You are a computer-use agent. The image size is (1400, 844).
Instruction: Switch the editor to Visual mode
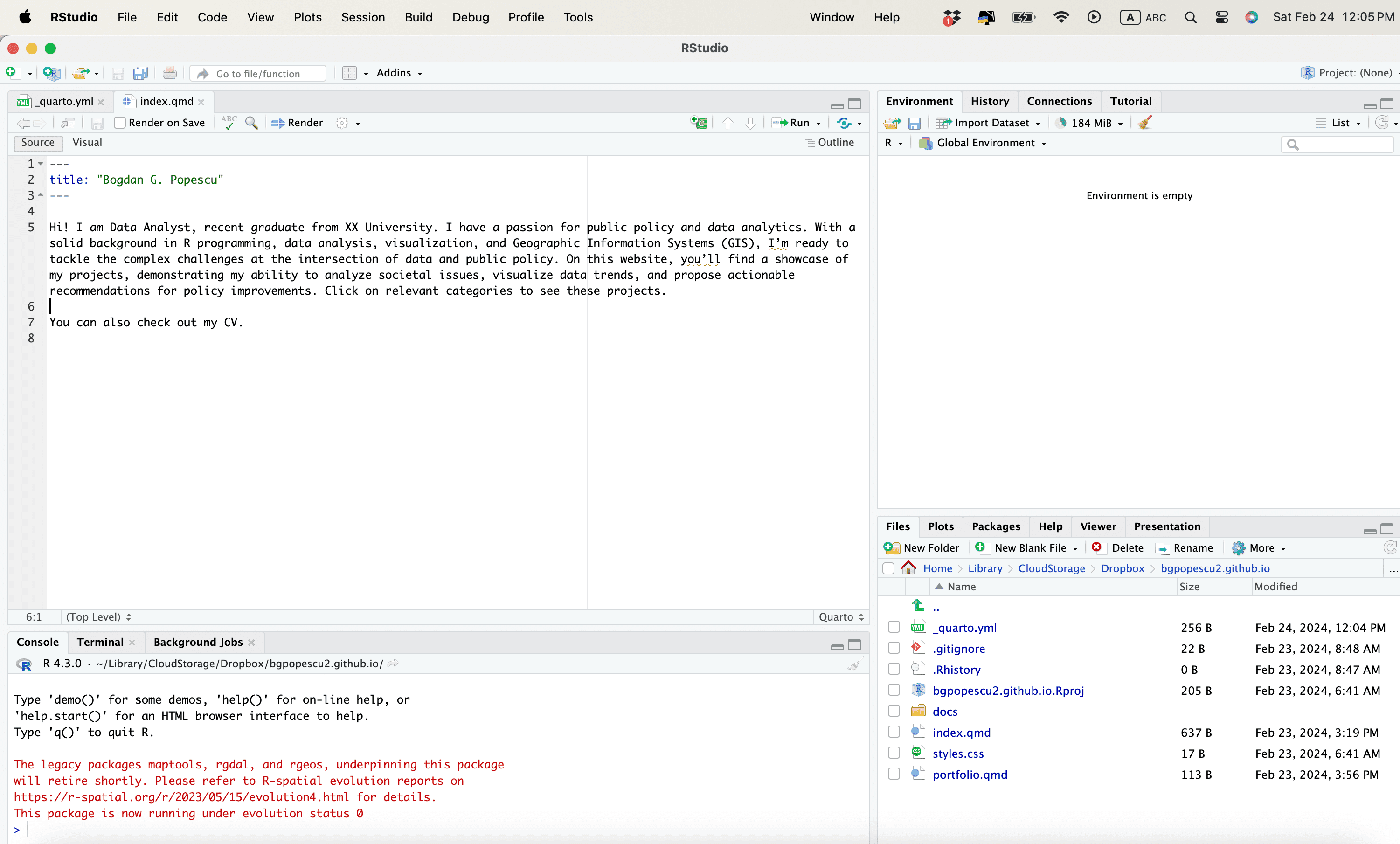click(87, 143)
